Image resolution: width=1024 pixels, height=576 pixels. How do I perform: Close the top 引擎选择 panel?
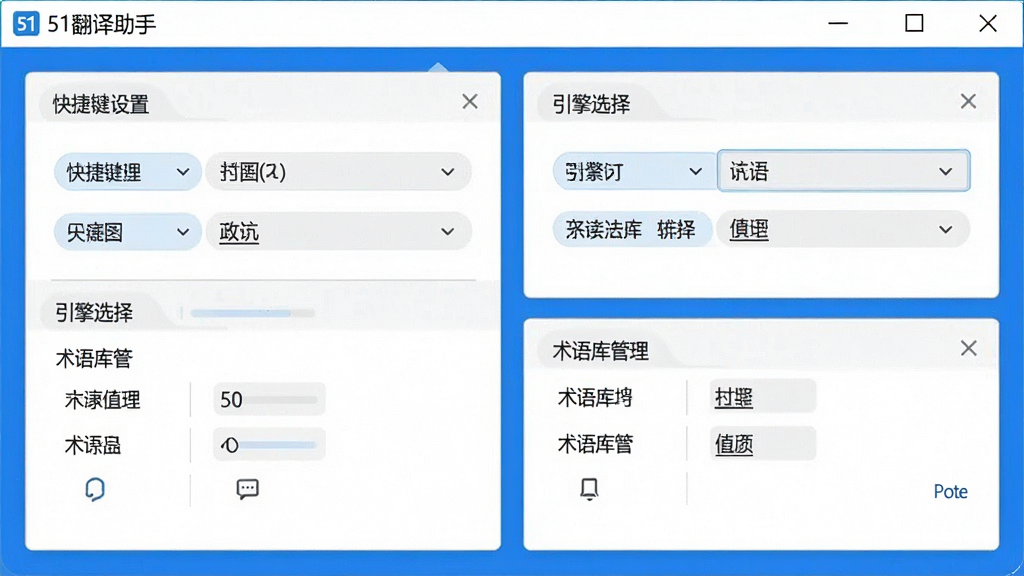tap(968, 101)
